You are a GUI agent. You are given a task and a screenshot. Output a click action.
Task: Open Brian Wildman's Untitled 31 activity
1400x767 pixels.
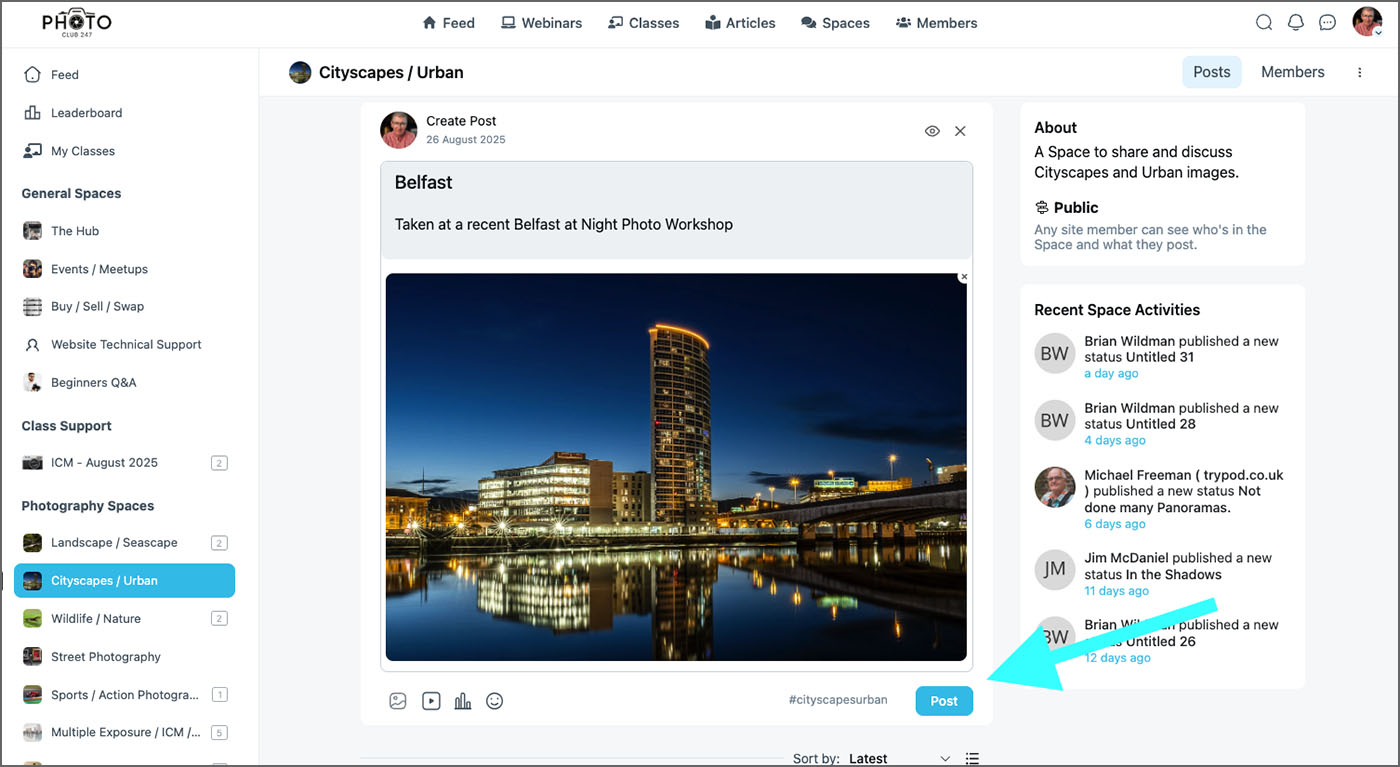[x=1182, y=349]
